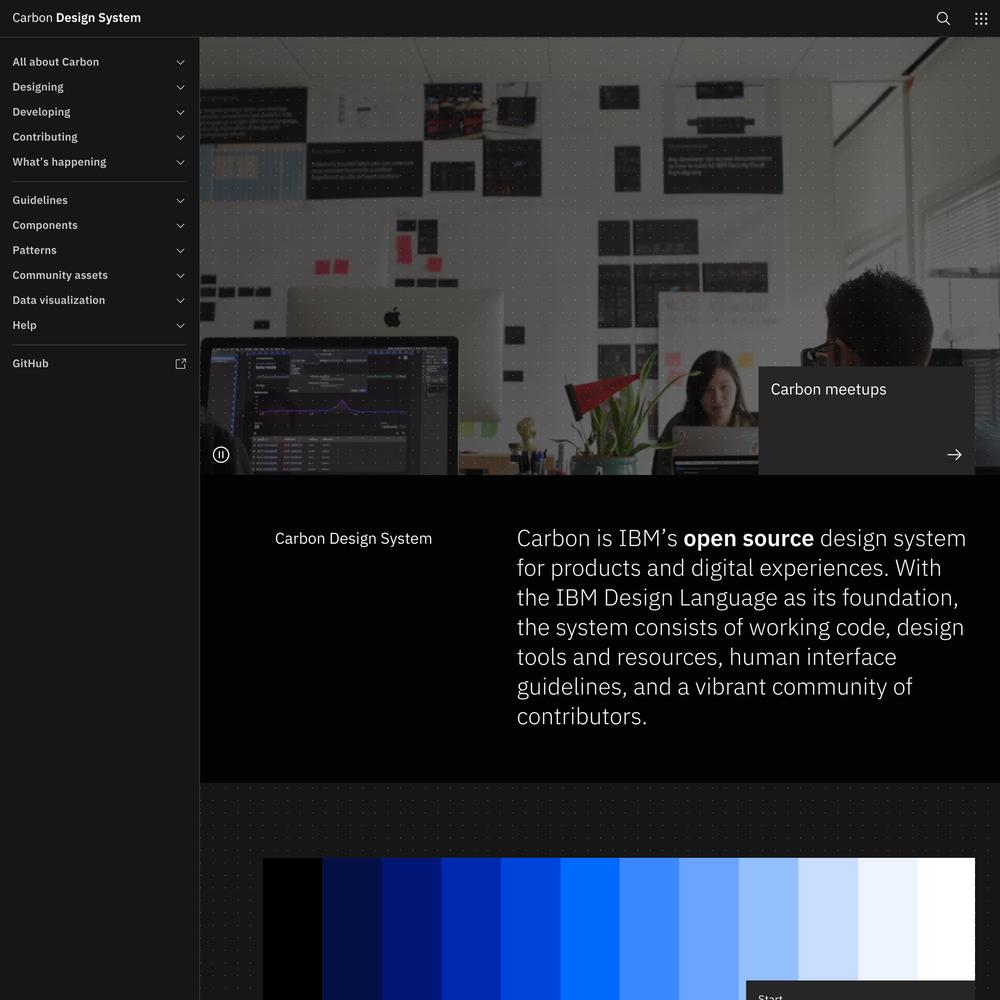Open the Components menu item
1000x1000 pixels.
point(99,225)
